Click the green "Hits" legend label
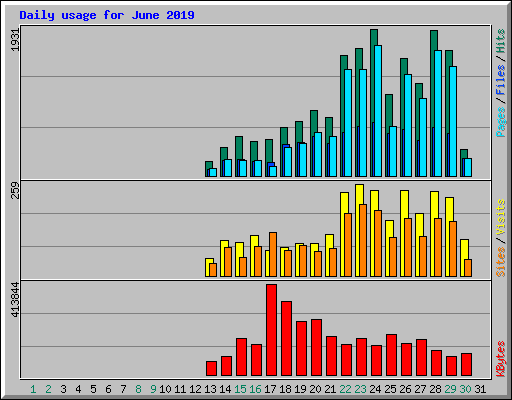The width and height of the screenshot is (512, 400). [x=500, y=41]
